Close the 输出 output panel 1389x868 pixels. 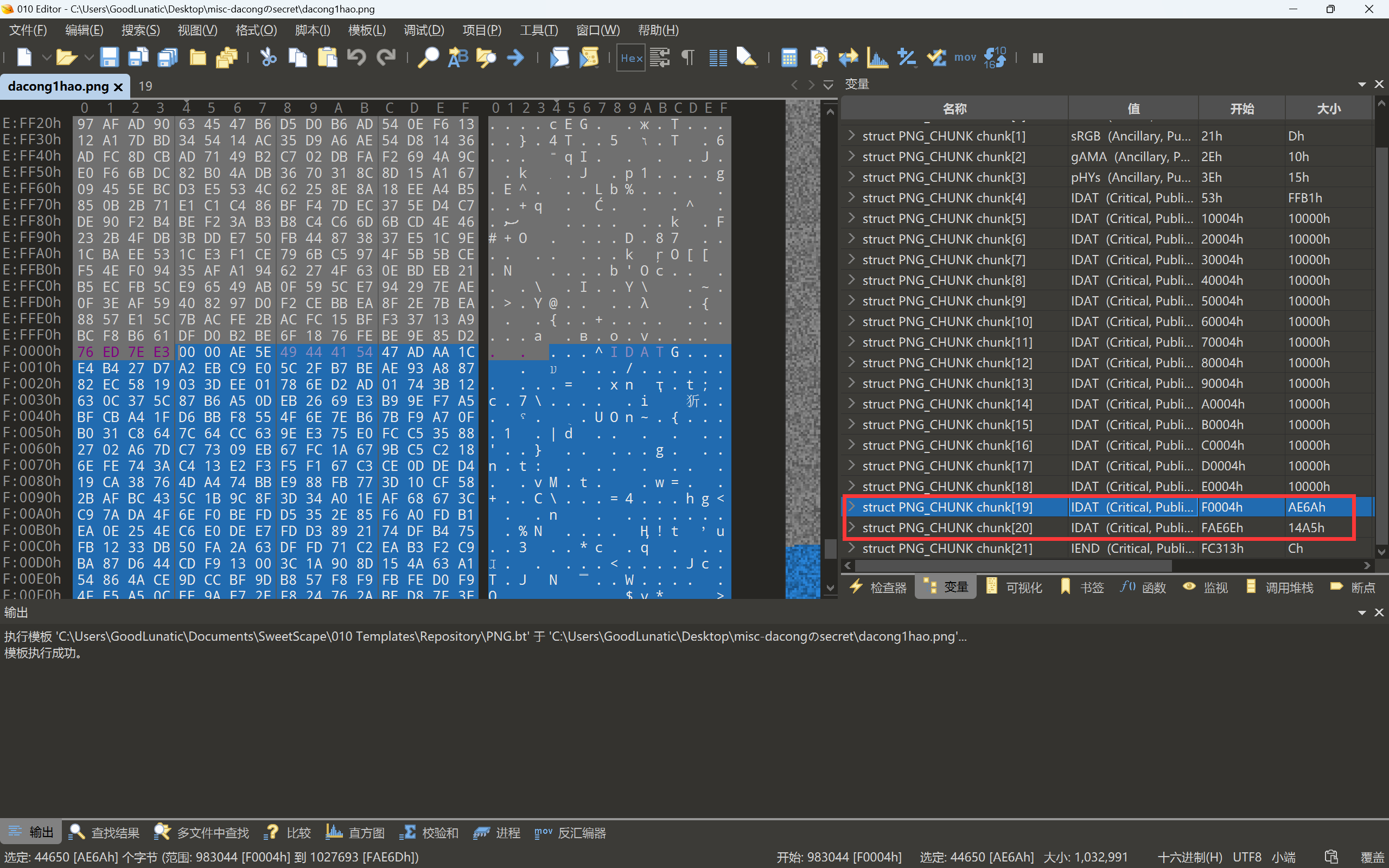point(1379,612)
